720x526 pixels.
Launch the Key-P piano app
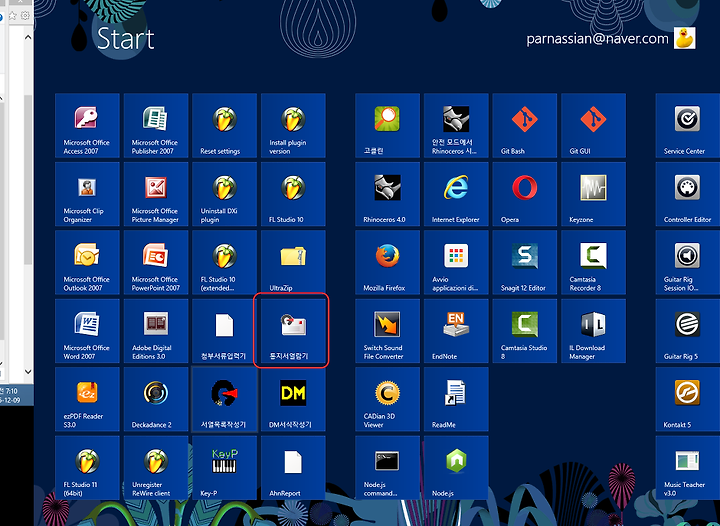(225, 467)
